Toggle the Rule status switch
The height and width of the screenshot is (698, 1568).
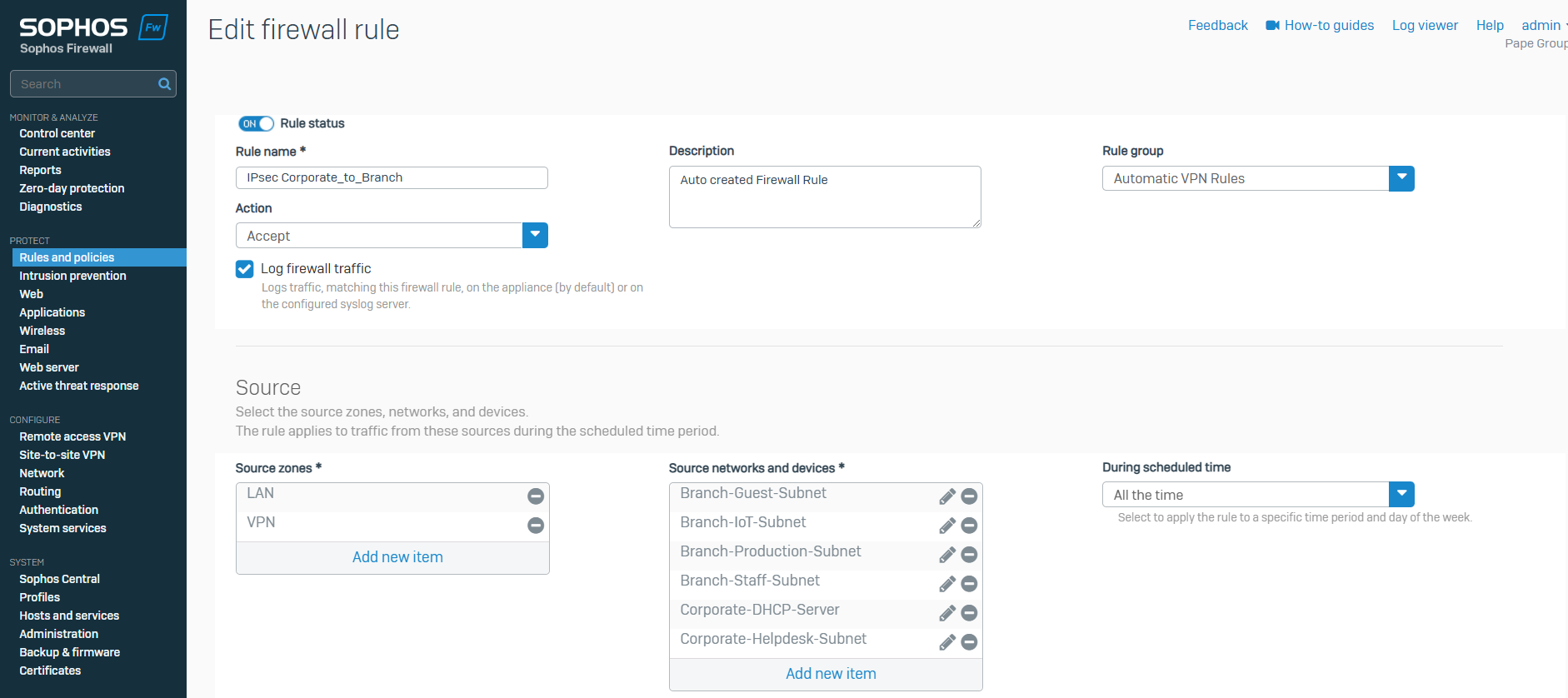256,123
